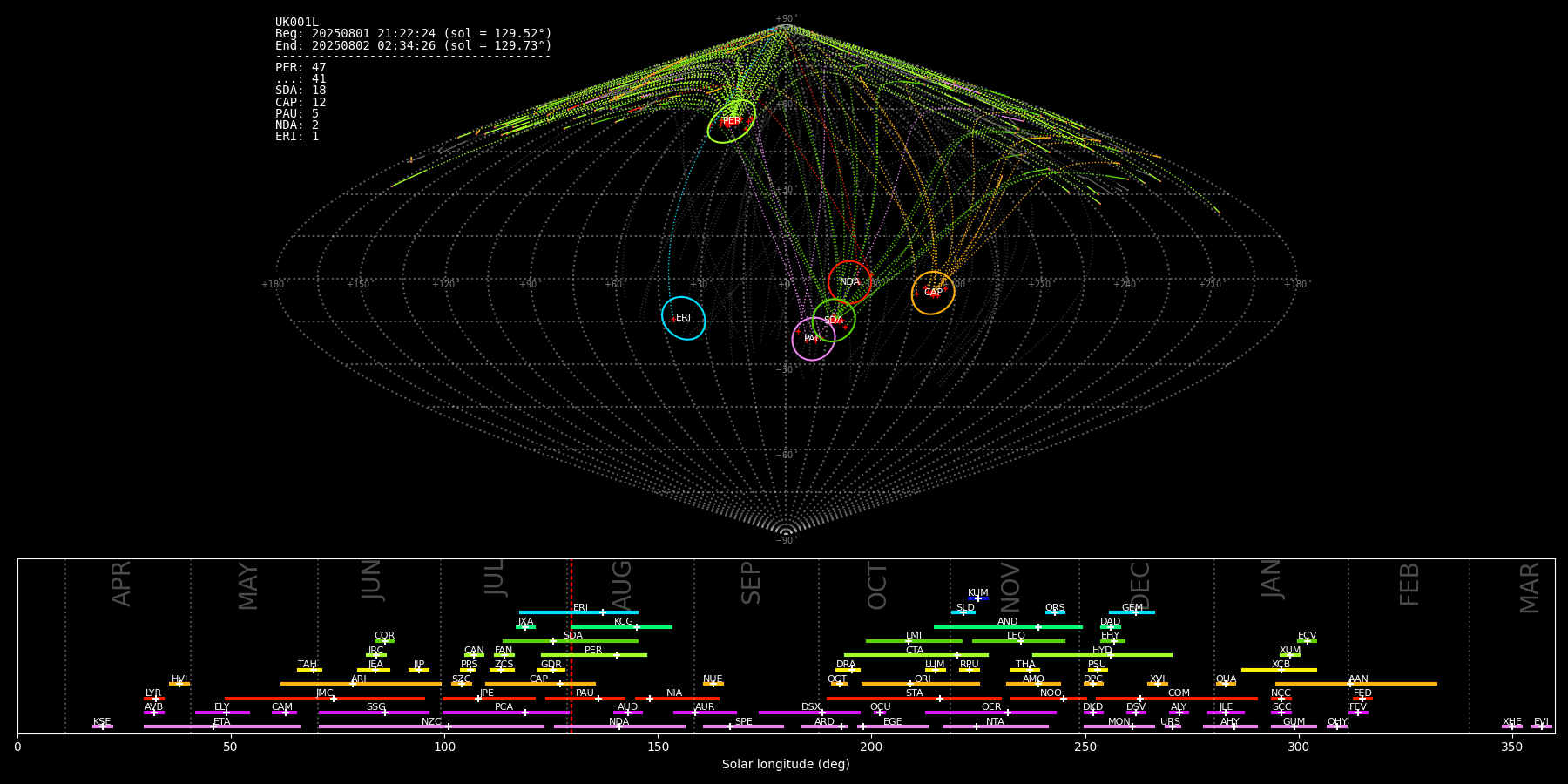Image resolution: width=1568 pixels, height=784 pixels.
Task: Click the SDA radiant circle on sky map
Action: coord(834,321)
